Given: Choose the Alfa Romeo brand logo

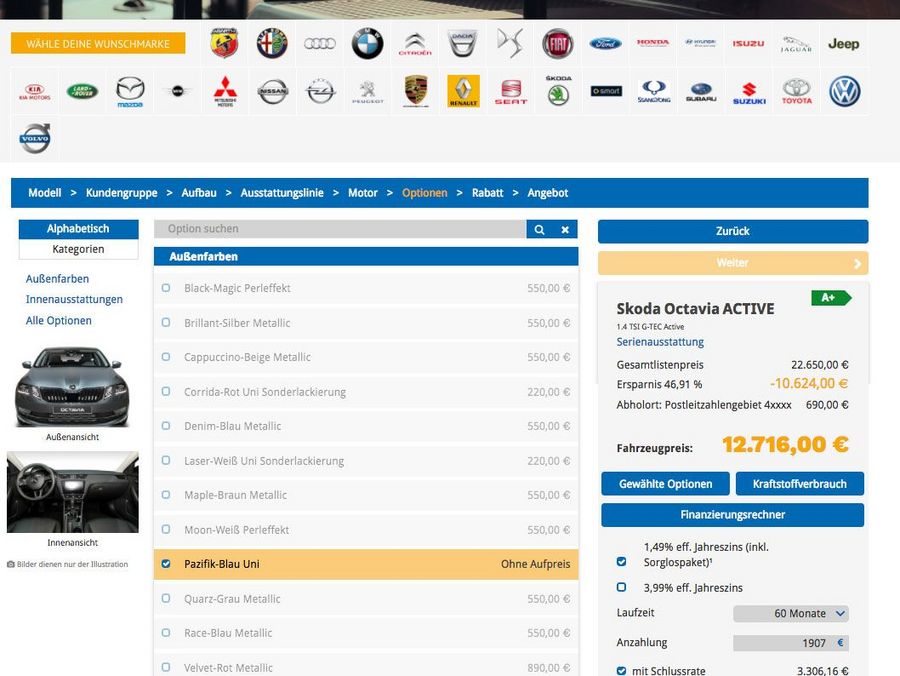Looking at the screenshot, I should coord(272,43).
